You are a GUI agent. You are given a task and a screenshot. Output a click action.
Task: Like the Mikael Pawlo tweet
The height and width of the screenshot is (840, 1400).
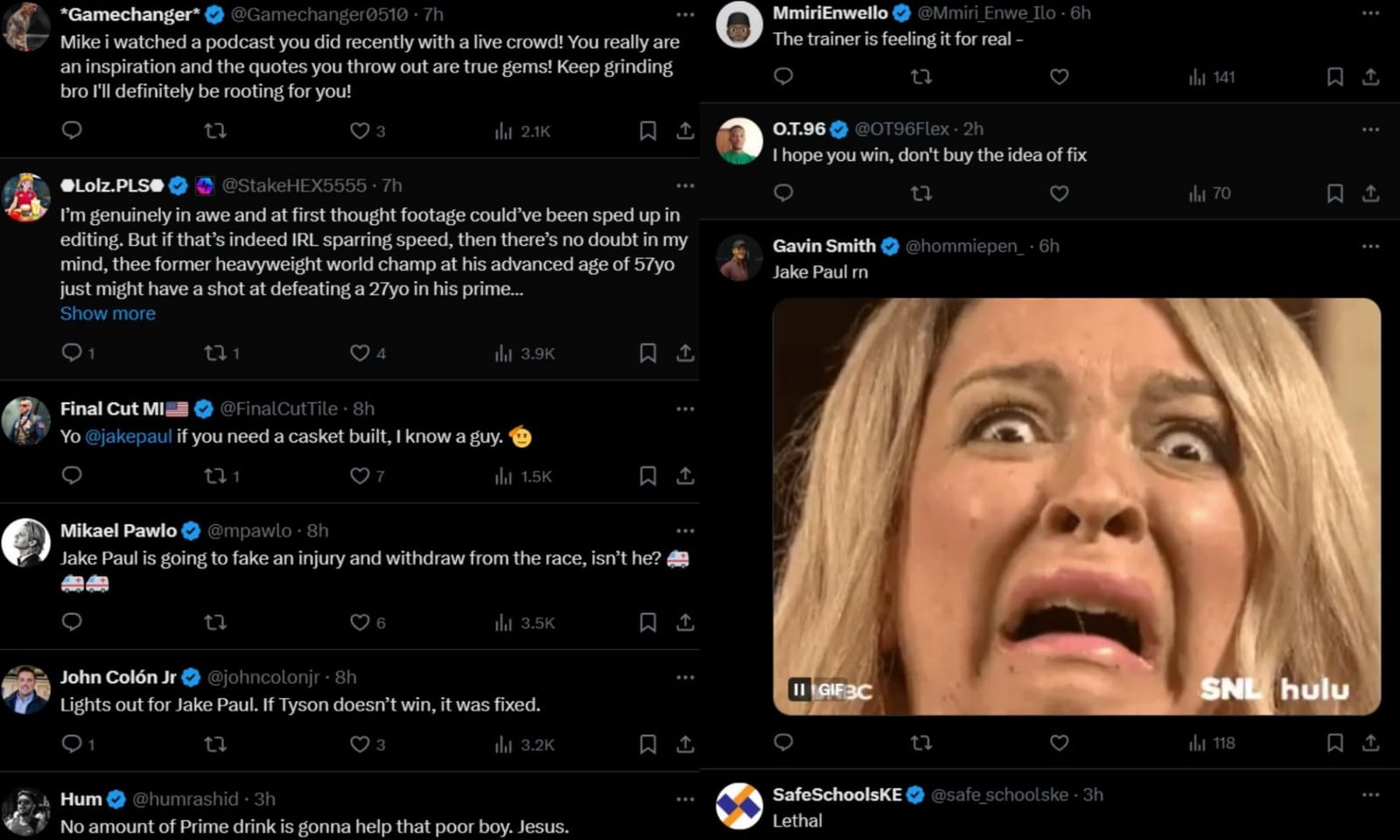[360, 622]
